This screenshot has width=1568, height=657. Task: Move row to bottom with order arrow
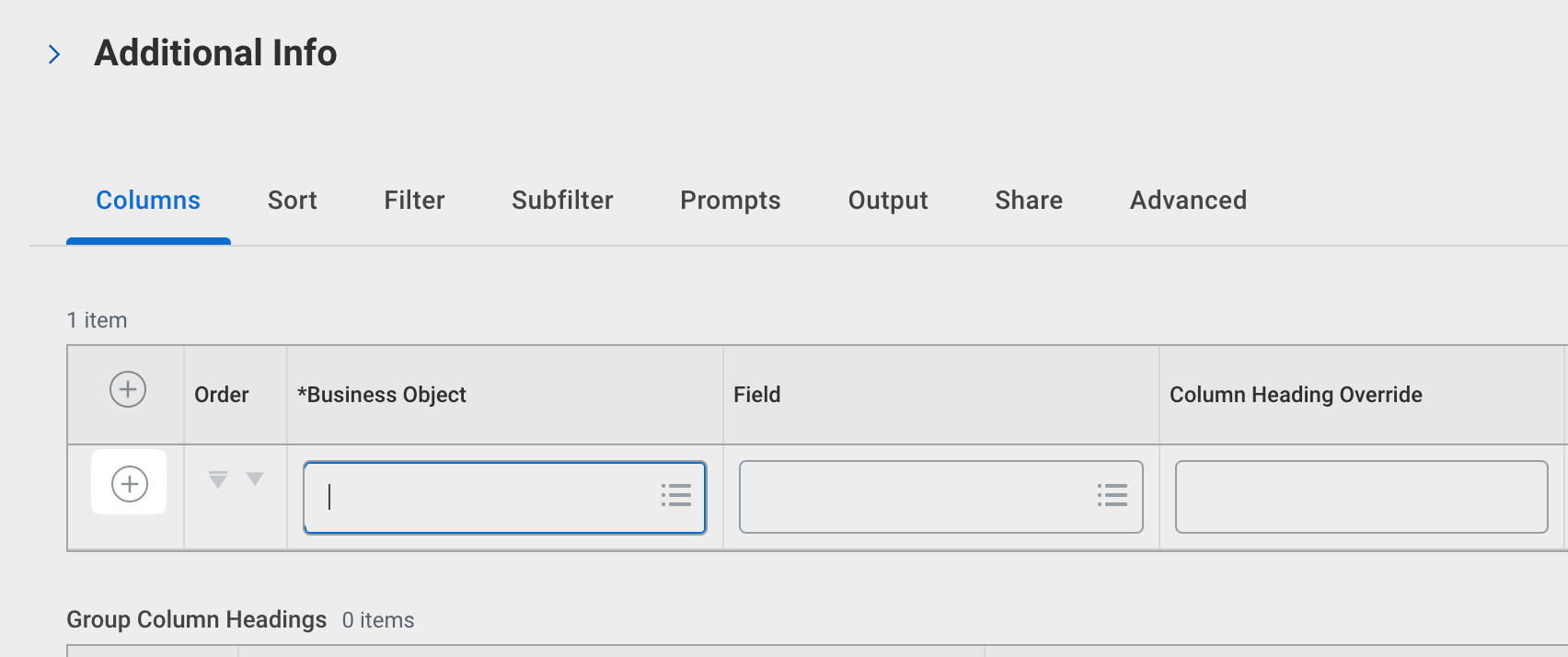point(218,479)
